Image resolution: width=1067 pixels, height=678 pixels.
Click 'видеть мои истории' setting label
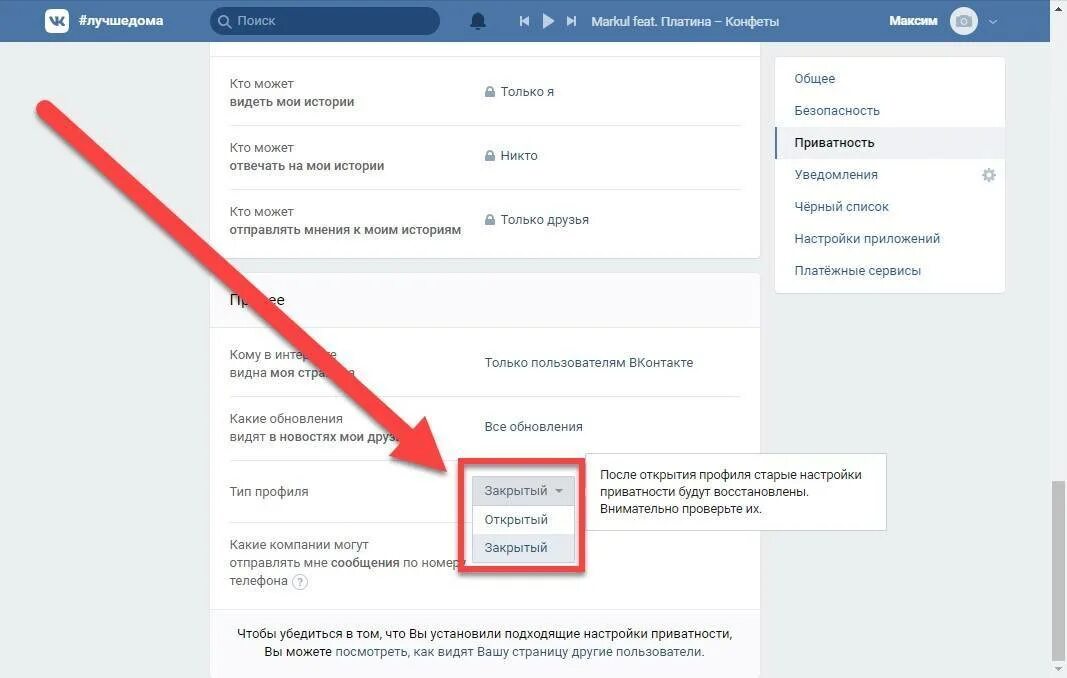(x=292, y=101)
